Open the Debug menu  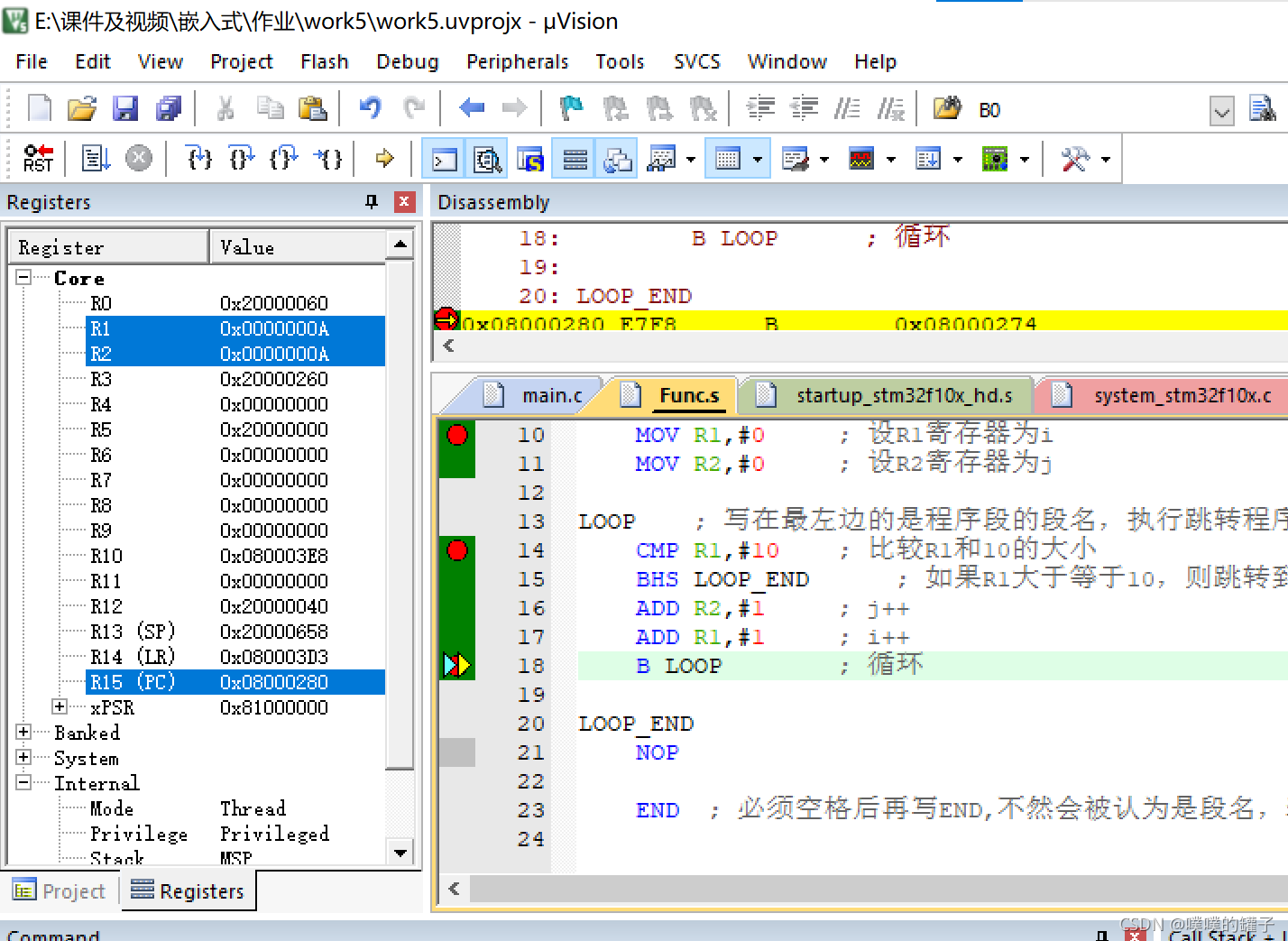click(408, 61)
